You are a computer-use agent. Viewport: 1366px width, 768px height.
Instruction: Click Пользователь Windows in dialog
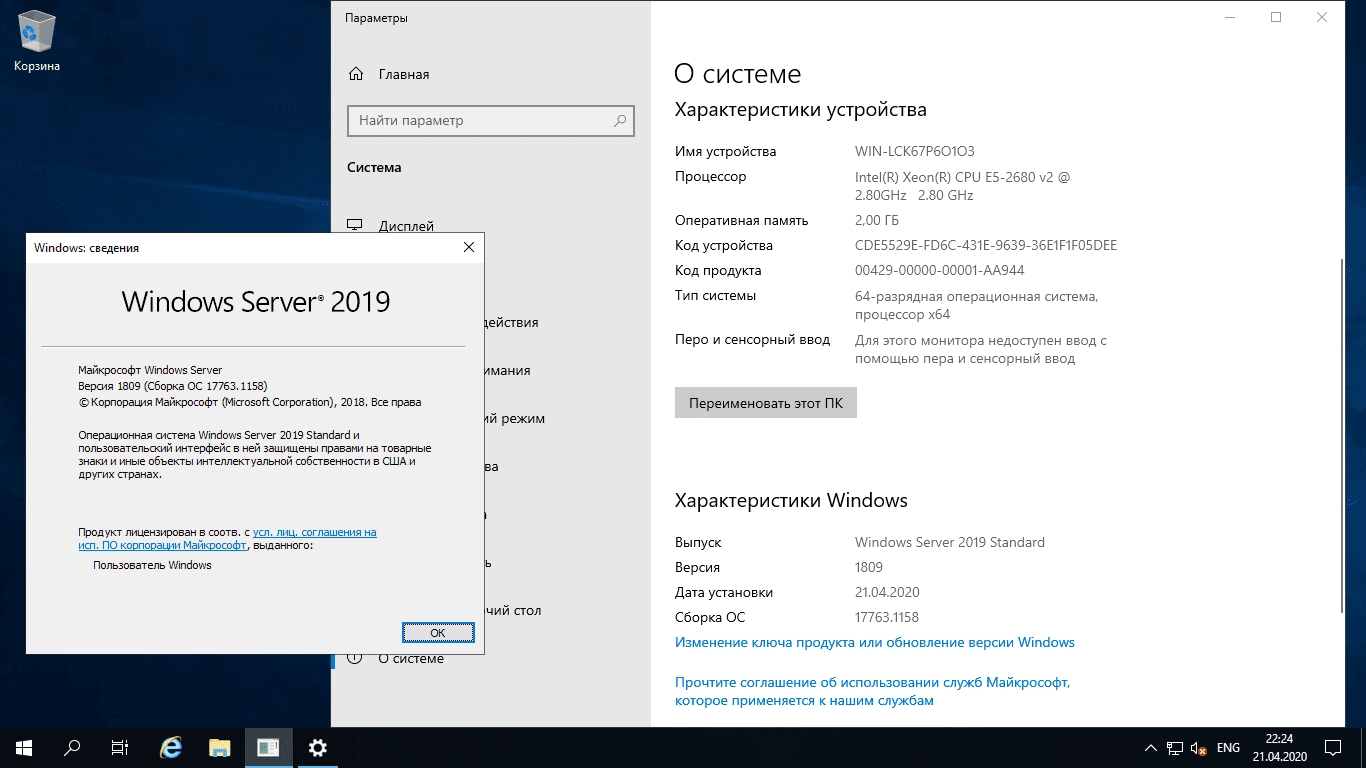(x=152, y=565)
